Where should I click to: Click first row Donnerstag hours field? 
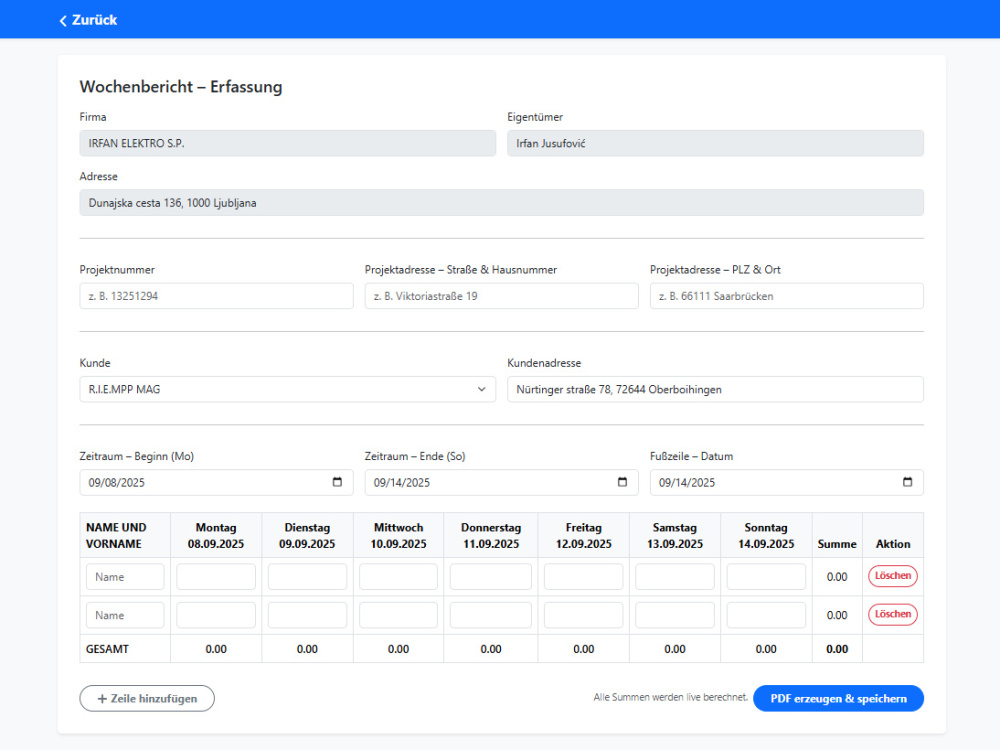click(490, 577)
